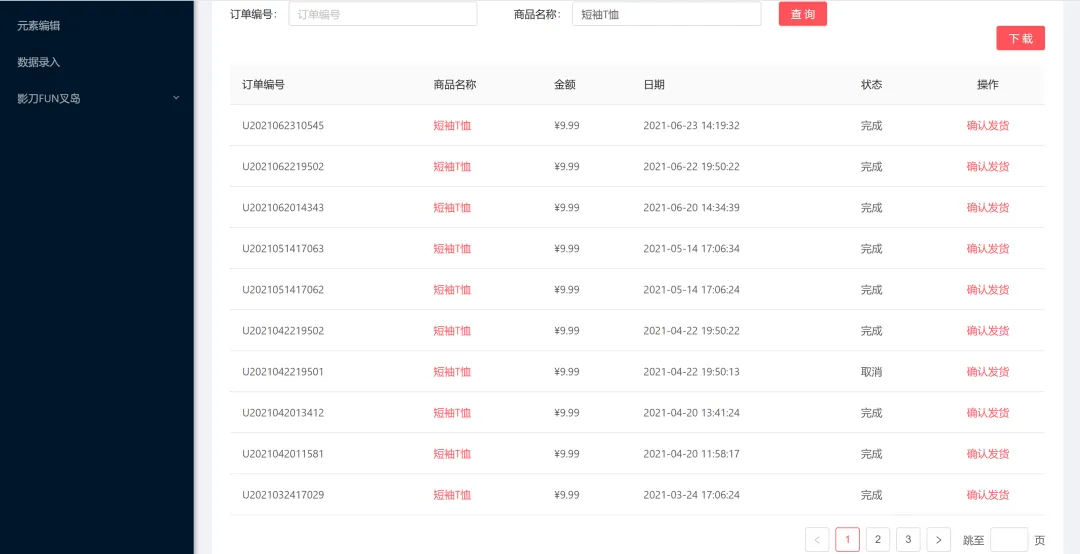Jump to page 3 in pagination

[908, 540]
